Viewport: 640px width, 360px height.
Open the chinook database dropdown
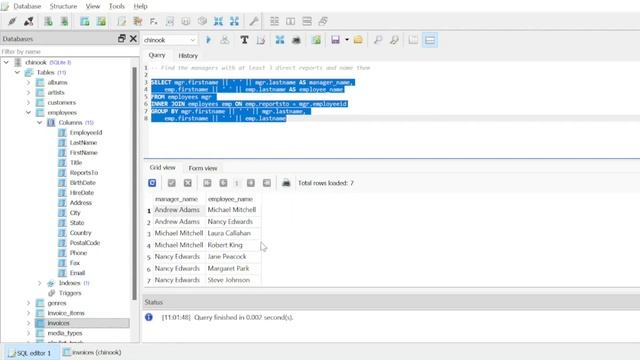170,40
